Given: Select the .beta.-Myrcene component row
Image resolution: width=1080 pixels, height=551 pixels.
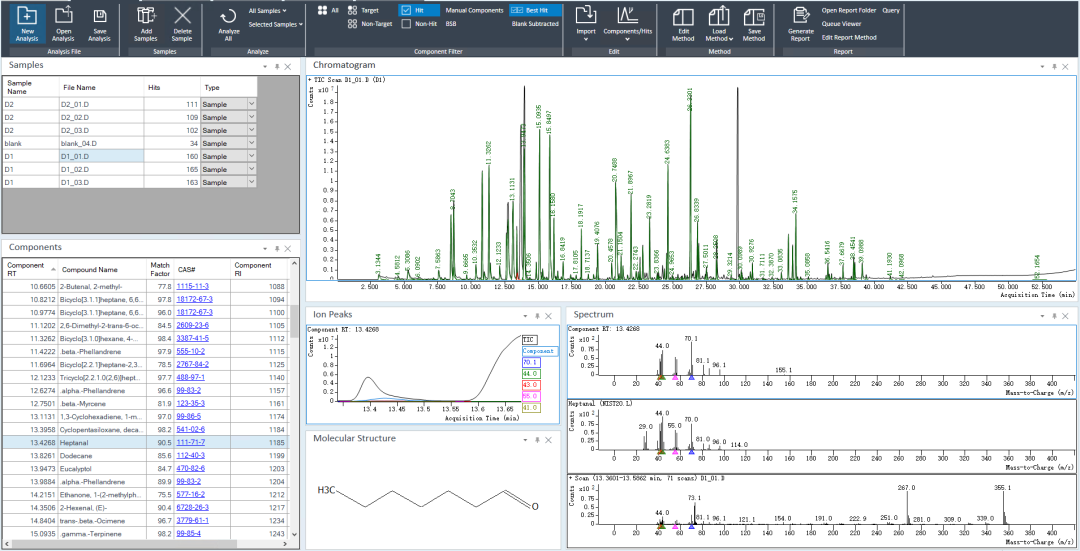Looking at the screenshot, I should [x=145, y=404].
